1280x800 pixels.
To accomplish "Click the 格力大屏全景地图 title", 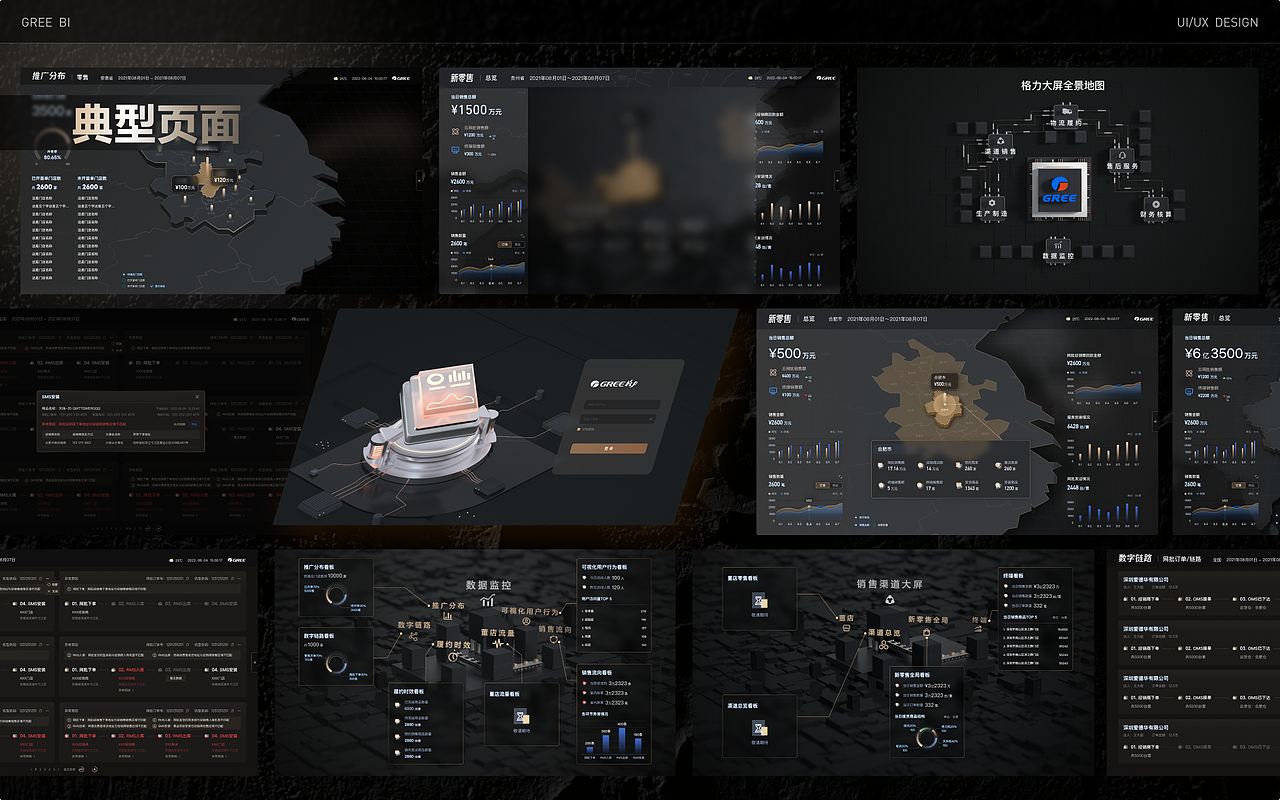I will [1063, 86].
